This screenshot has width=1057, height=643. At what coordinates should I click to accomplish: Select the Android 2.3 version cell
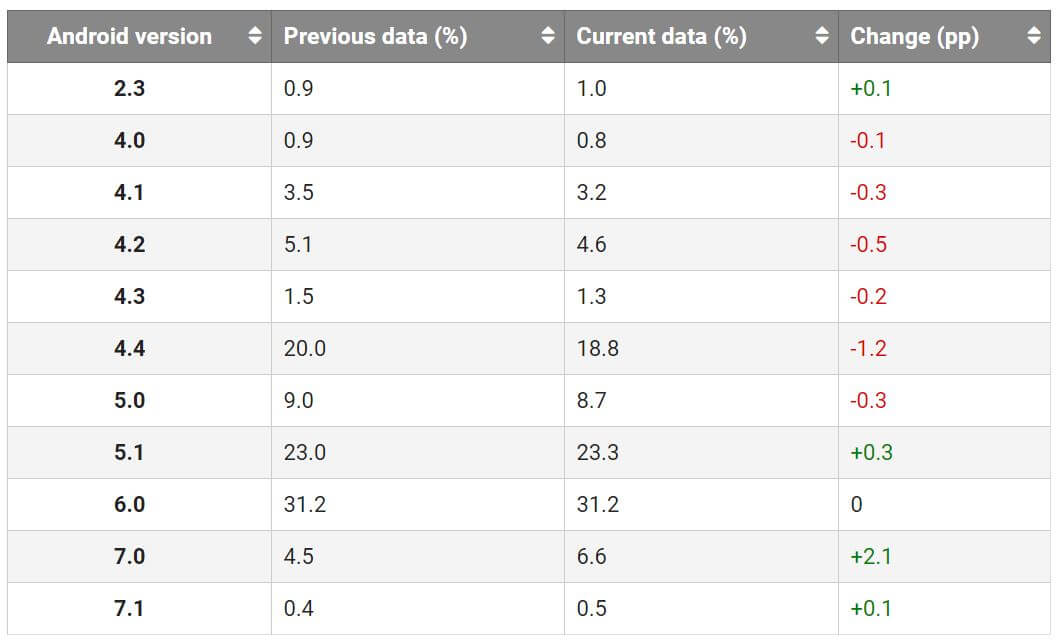coord(129,88)
